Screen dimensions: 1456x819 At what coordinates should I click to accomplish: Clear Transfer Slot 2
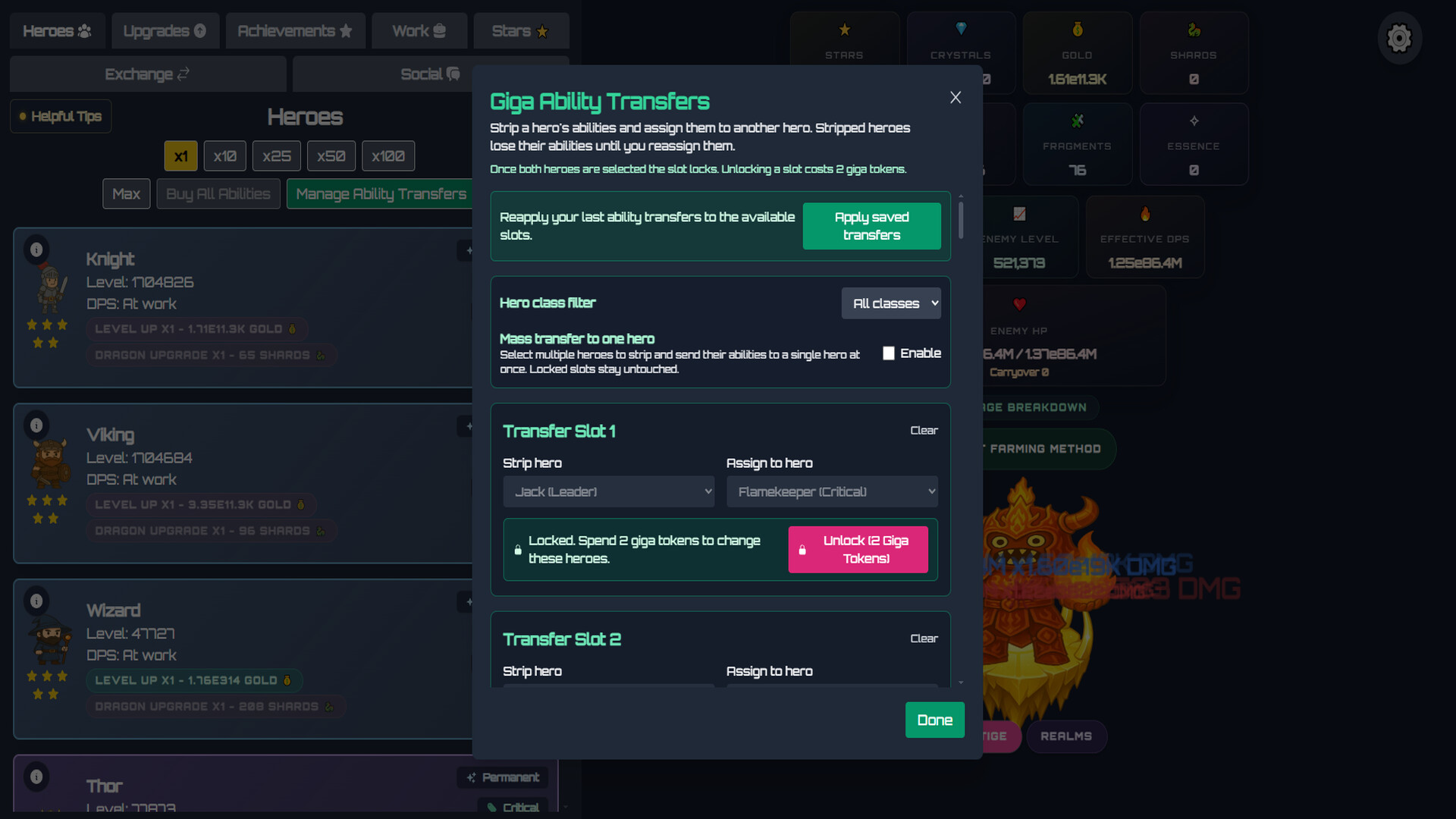click(924, 639)
